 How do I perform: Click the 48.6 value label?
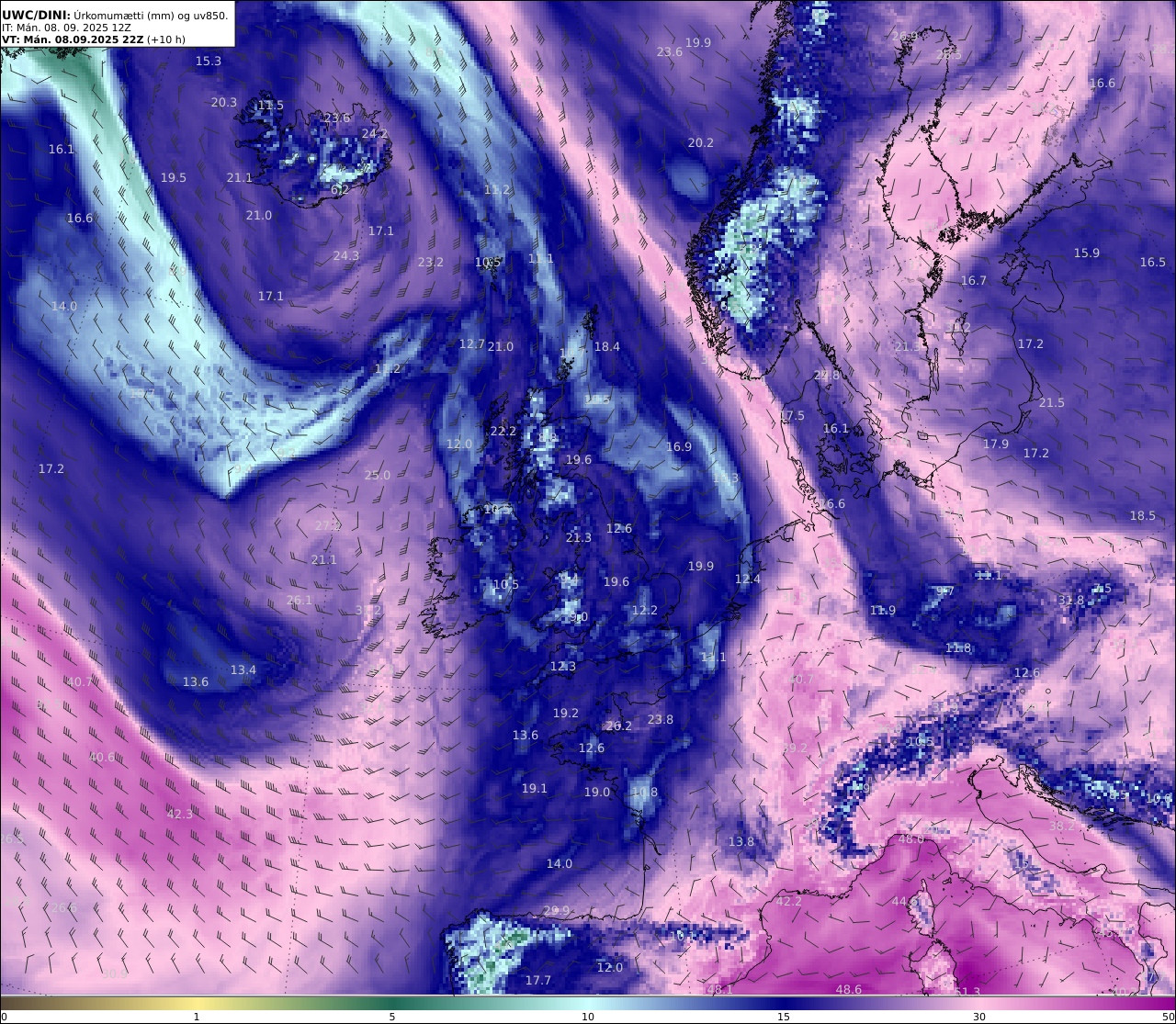tap(849, 990)
